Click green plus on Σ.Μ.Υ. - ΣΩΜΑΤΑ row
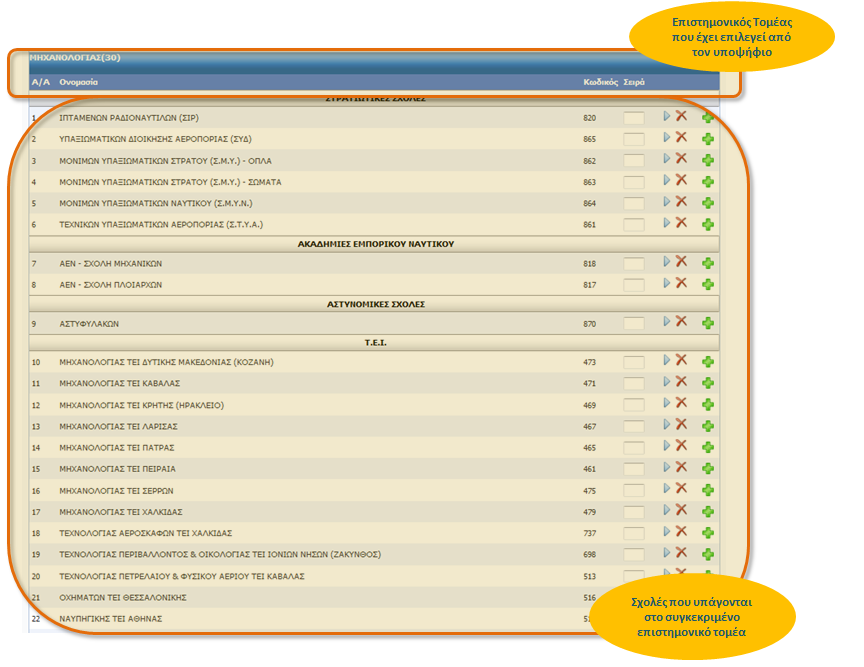This screenshot has height=667, width=864. 708,181
